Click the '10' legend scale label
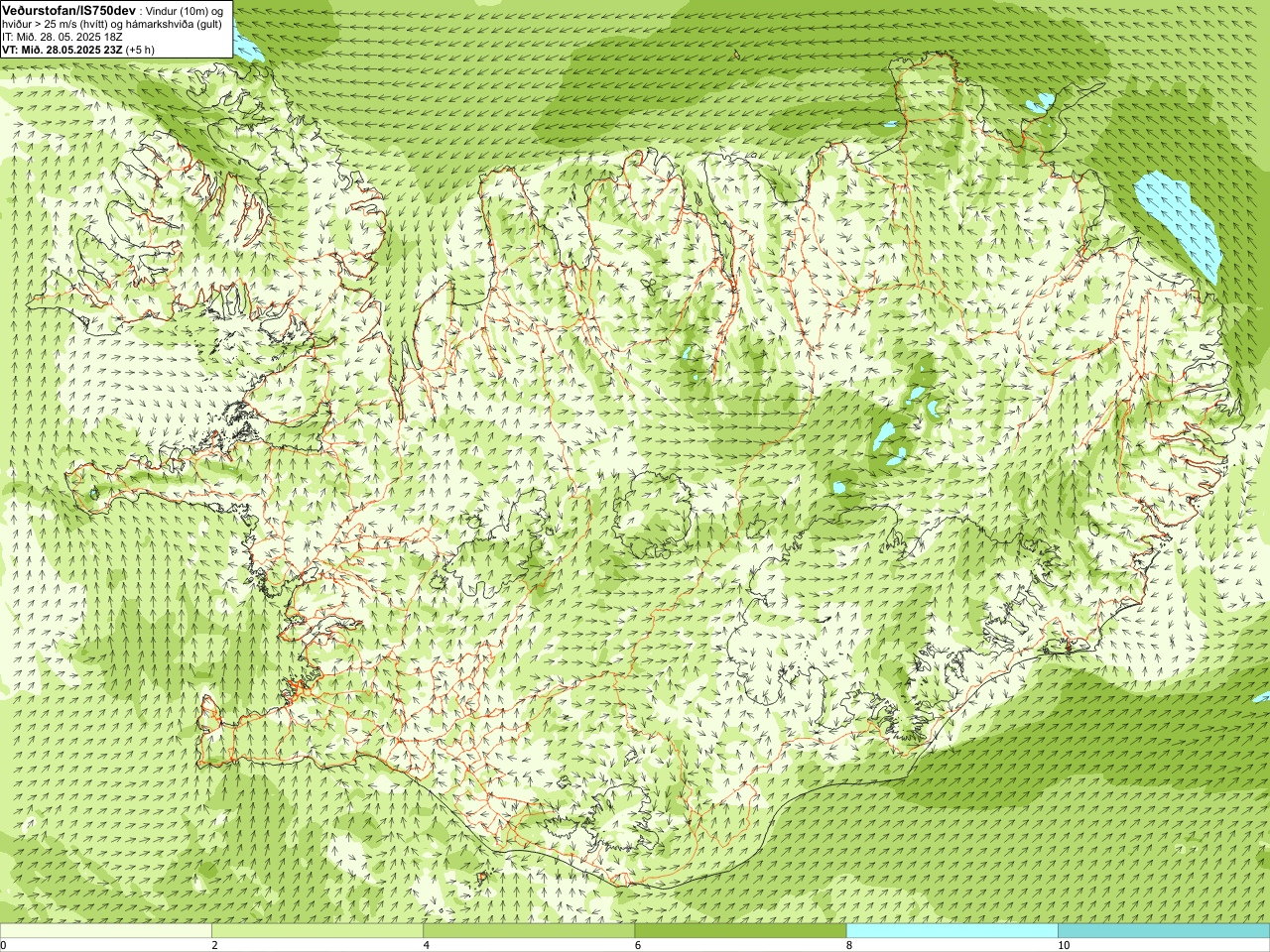1270x952 pixels. (1064, 945)
